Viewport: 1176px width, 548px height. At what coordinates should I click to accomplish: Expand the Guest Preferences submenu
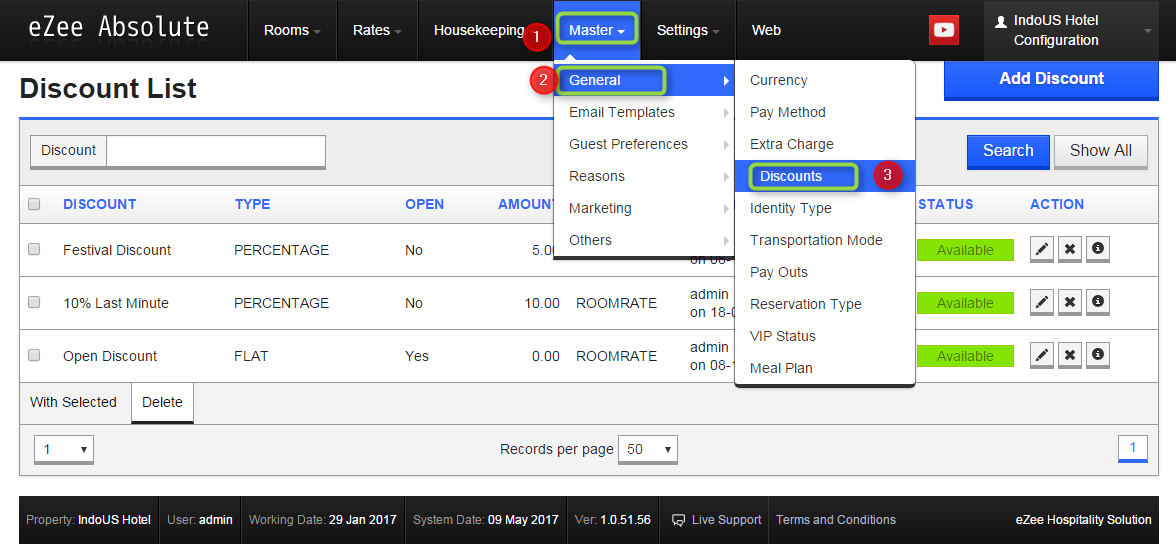click(x=644, y=144)
